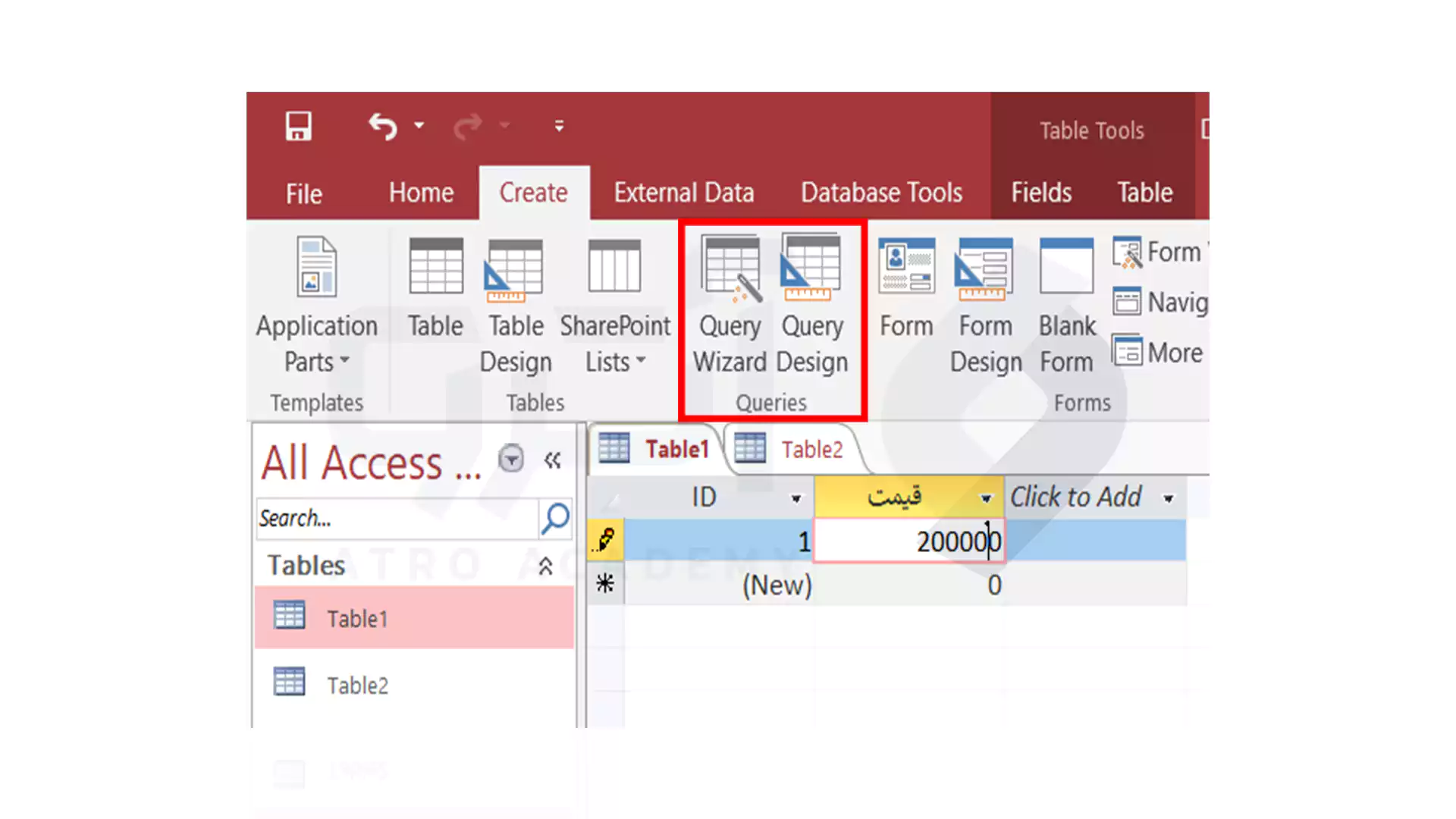
Task: Open navigation pane filter dropdown circle
Action: pyautogui.click(x=511, y=459)
